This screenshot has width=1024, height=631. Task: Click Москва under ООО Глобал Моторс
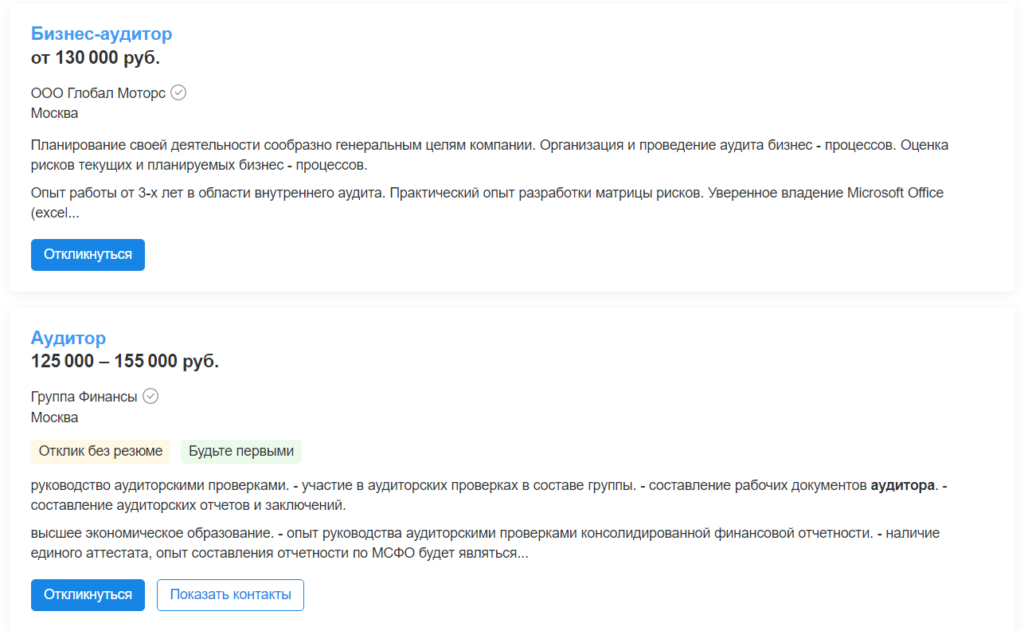click(x=54, y=113)
